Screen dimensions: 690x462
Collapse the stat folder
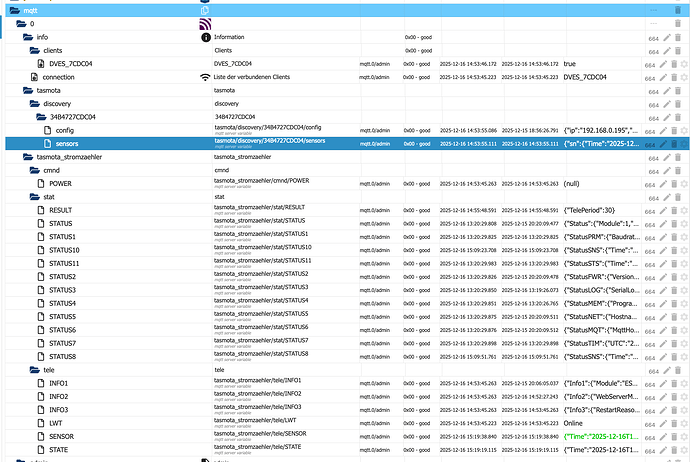click(x=36, y=197)
